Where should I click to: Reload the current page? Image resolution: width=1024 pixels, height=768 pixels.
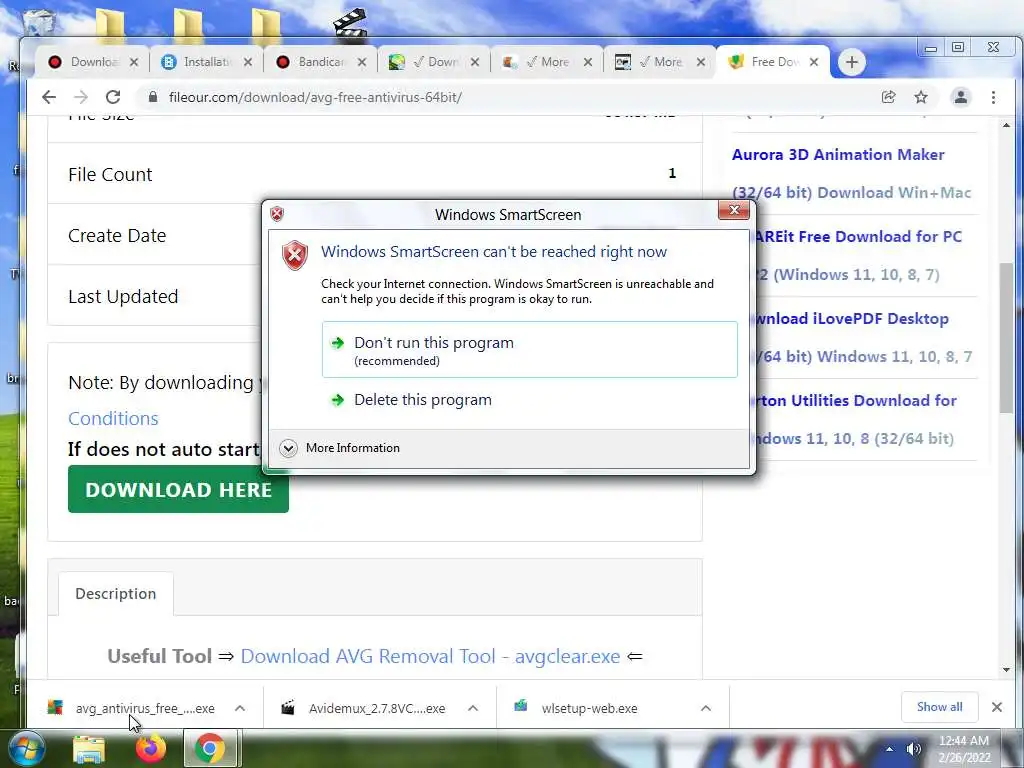113,97
